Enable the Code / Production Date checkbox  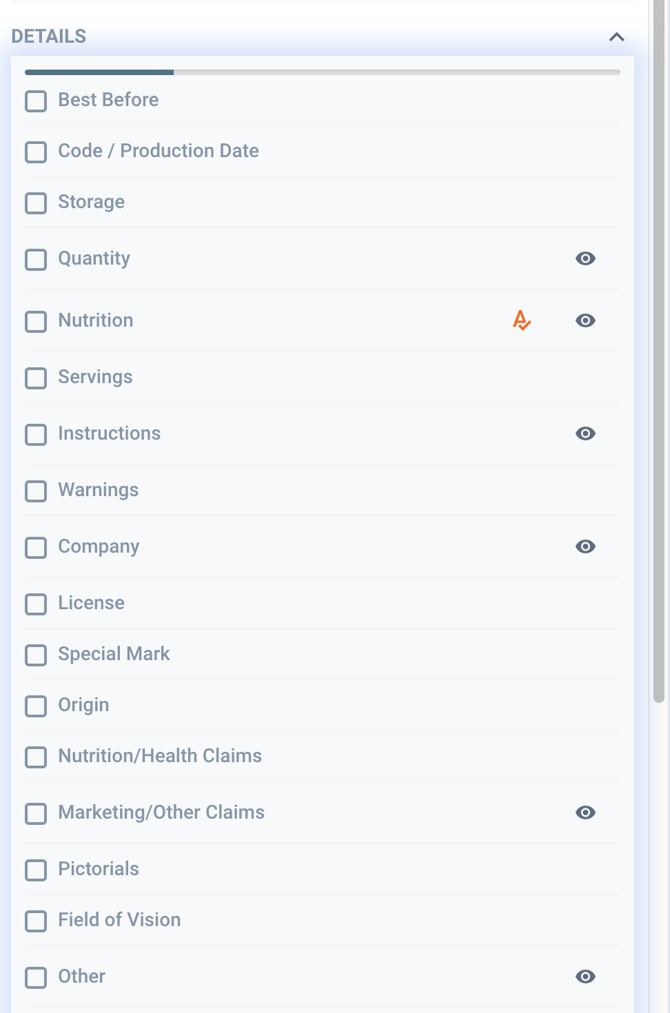click(x=36, y=152)
